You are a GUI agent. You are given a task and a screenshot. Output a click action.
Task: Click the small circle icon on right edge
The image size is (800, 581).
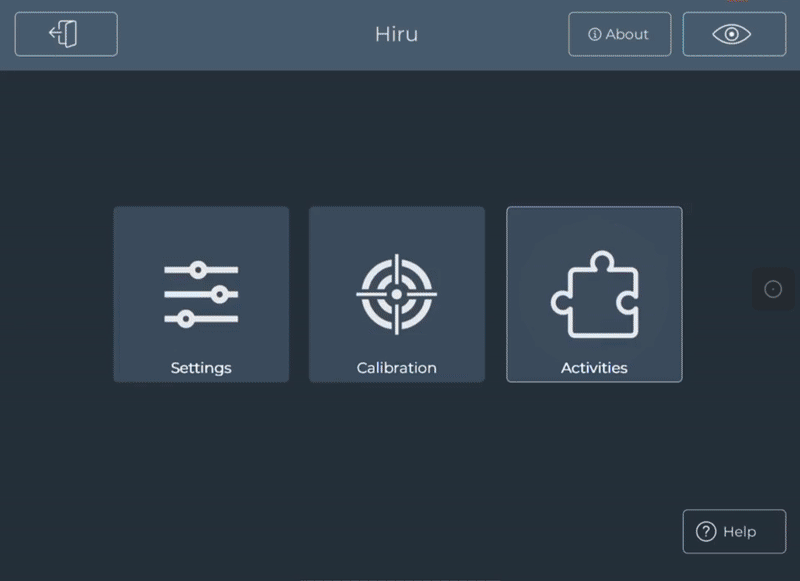point(773,289)
